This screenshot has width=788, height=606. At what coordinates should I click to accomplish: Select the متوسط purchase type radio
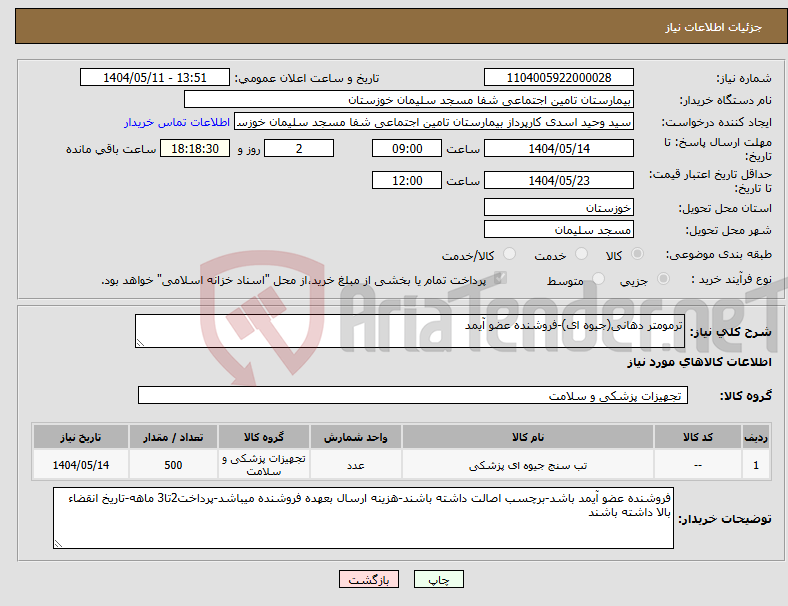pyautogui.click(x=598, y=279)
